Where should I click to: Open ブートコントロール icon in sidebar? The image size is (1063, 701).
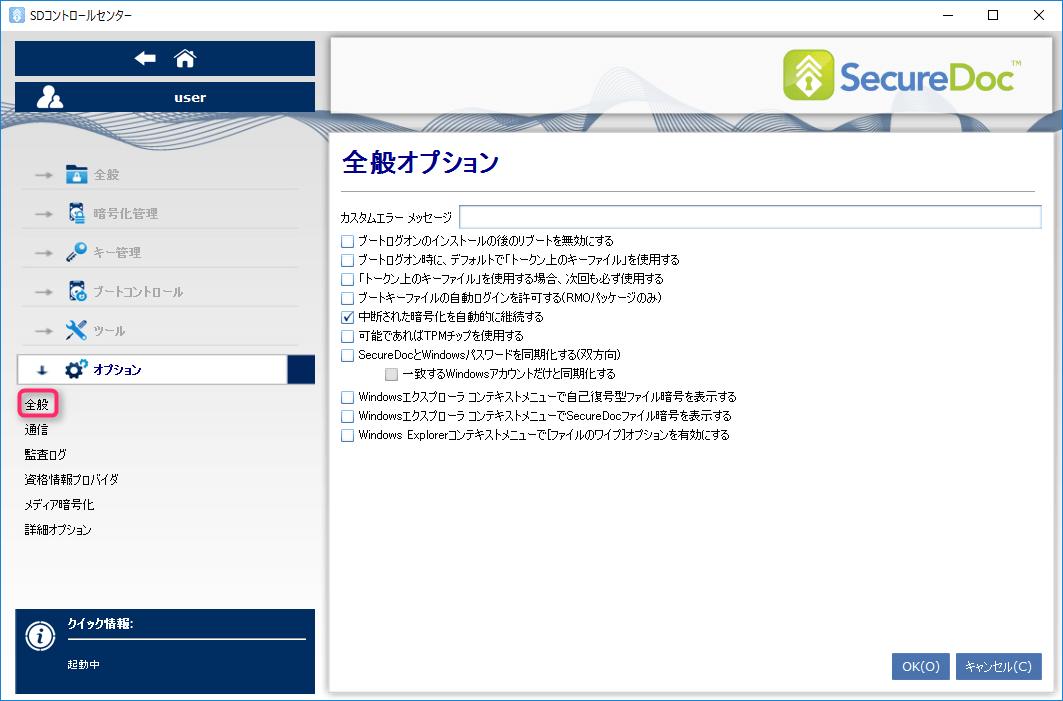77,291
